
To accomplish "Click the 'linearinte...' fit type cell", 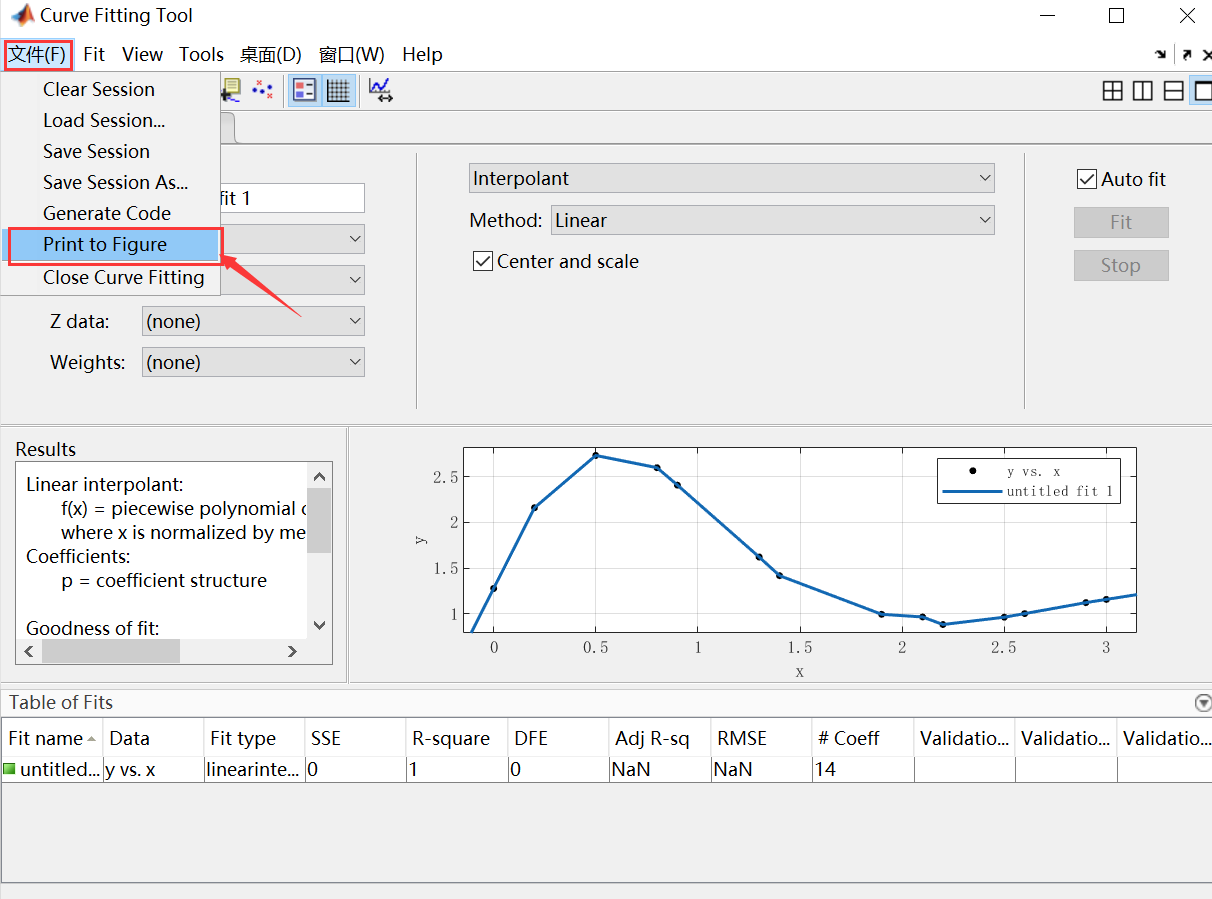I will tap(254, 769).
